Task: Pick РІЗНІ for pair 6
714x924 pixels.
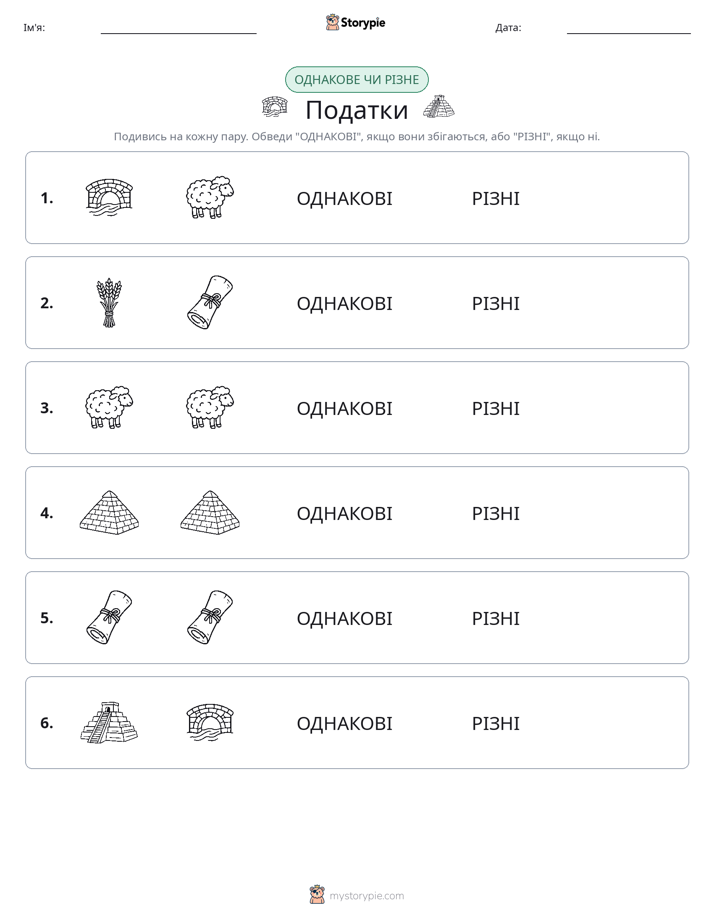Action: 495,723
